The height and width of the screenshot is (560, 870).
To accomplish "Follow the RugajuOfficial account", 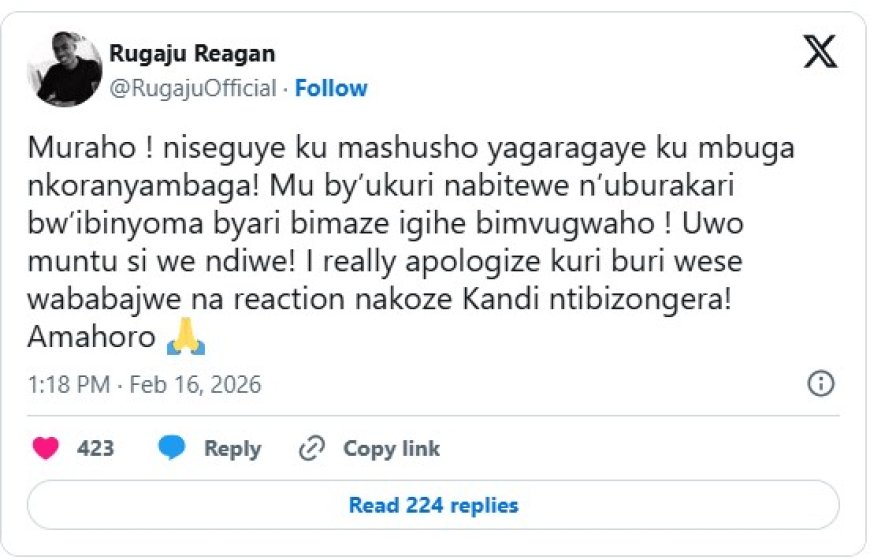I will tap(331, 88).
